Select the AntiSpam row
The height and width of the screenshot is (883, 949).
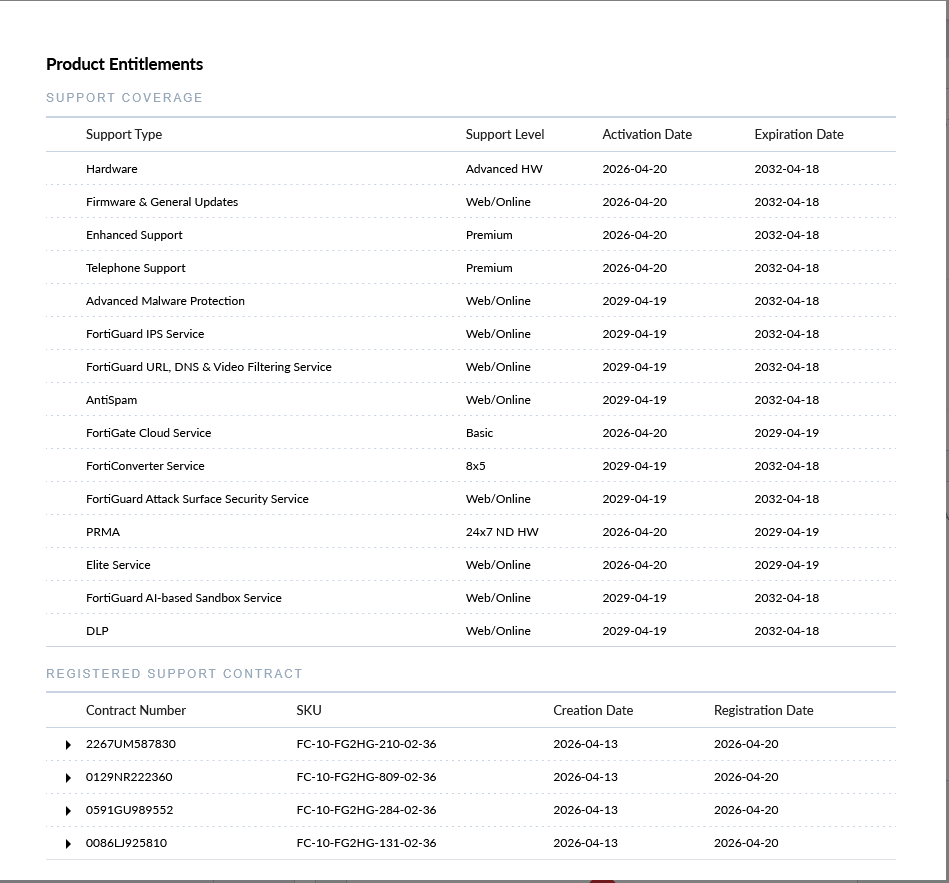[471, 399]
